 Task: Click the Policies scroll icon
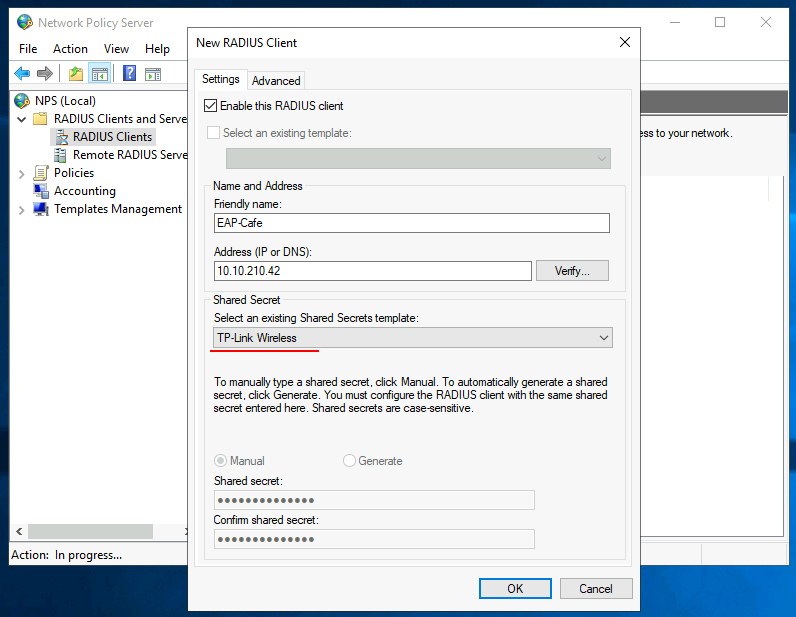[41, 173]
